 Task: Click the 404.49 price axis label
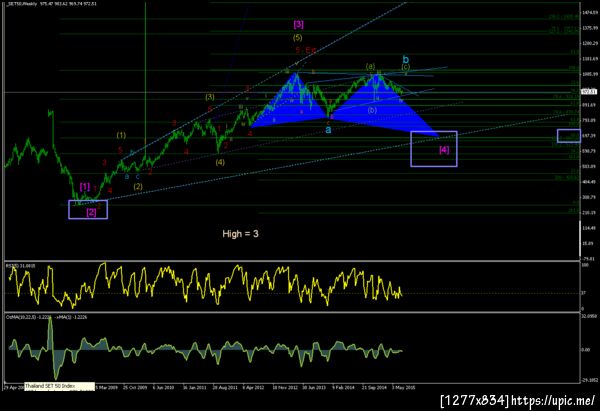point(590,182)
